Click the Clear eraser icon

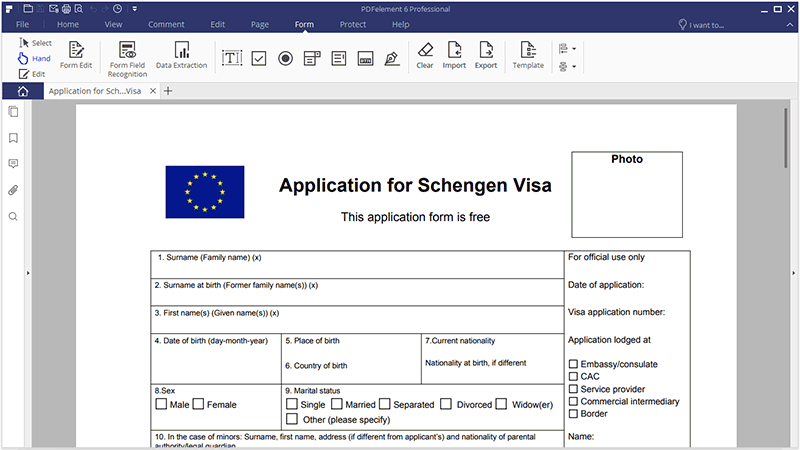[x=425, y=55]
